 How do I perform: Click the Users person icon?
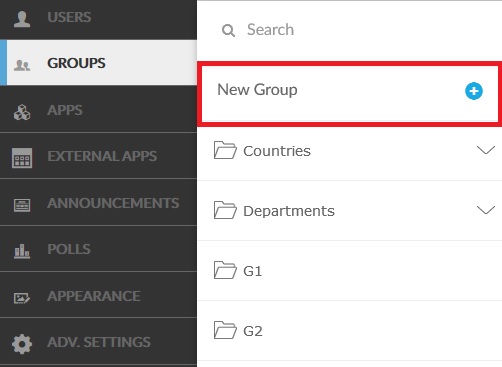tap(22, 18)
